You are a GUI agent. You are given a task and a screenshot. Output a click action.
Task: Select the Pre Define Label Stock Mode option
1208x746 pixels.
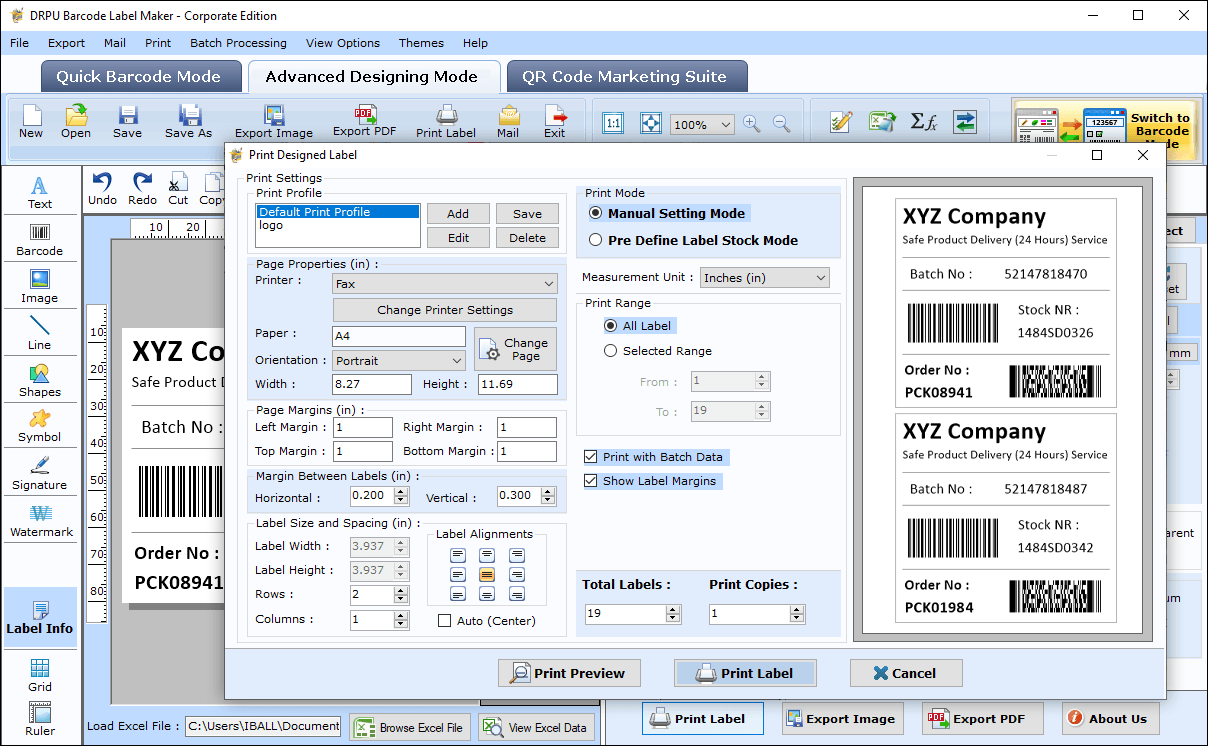pyautogui.click(x=596, y=240)
